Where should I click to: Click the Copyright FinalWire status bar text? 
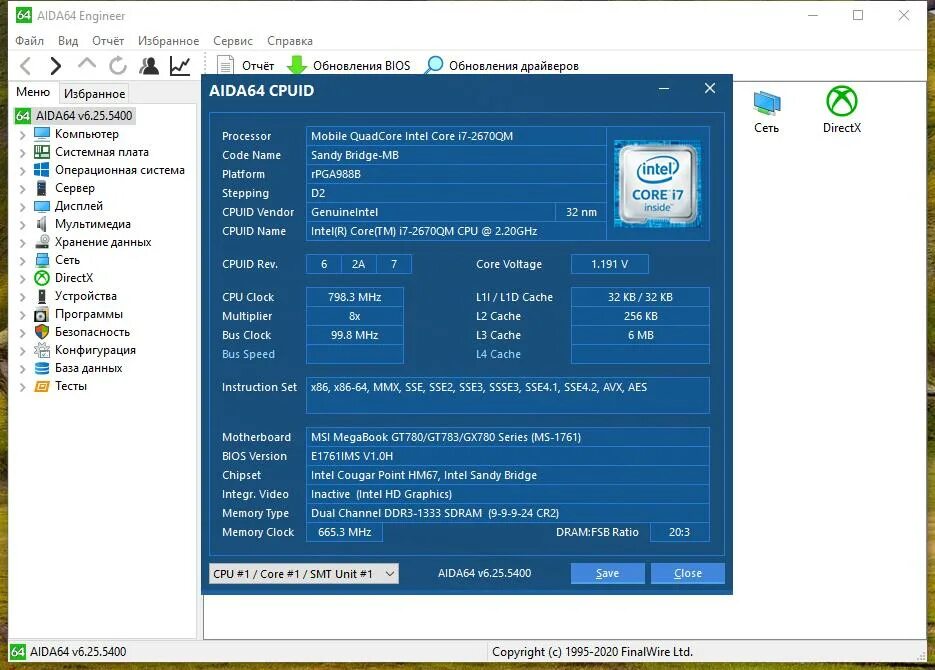592,652
